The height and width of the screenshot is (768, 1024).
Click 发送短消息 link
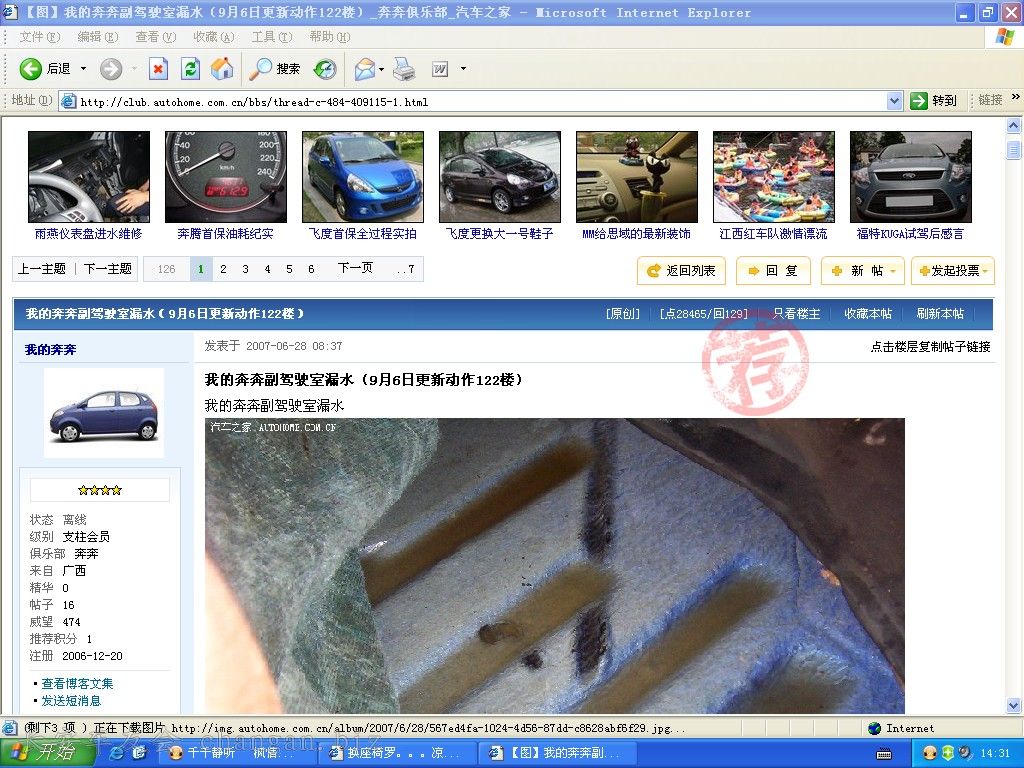coord(71,701)
